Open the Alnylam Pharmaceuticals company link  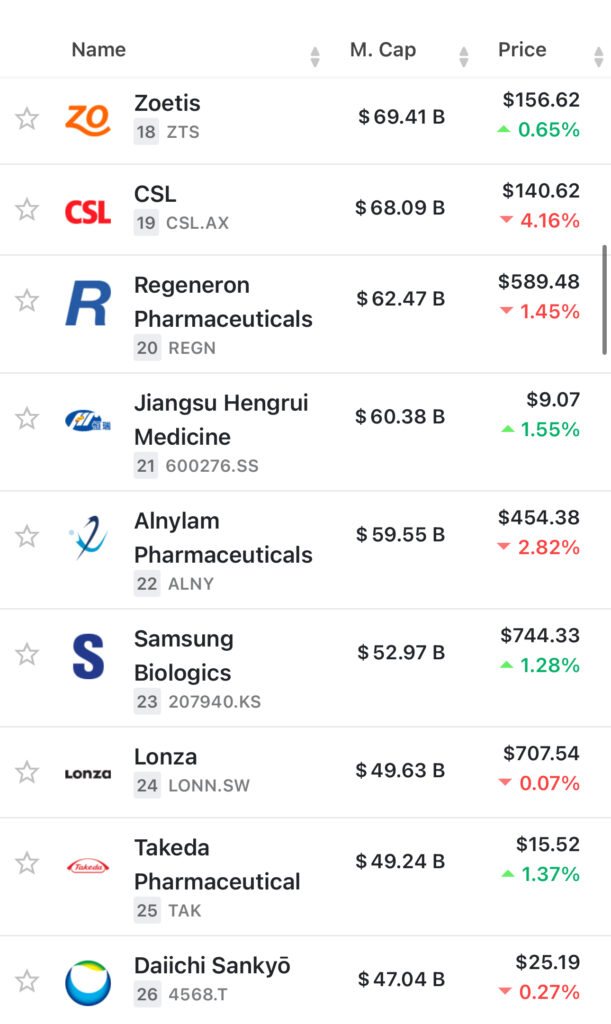point(223,538)
